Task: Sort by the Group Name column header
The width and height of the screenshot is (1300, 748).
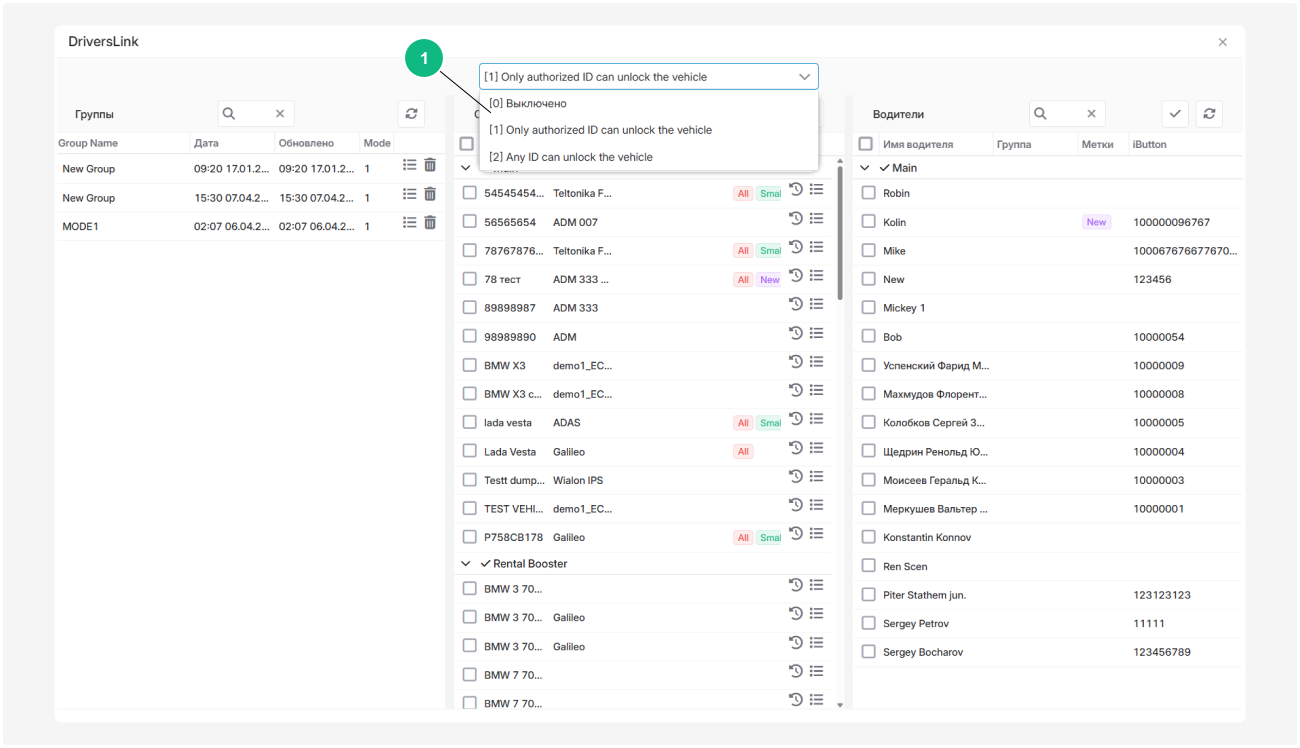Action: [x=88, y=144]
